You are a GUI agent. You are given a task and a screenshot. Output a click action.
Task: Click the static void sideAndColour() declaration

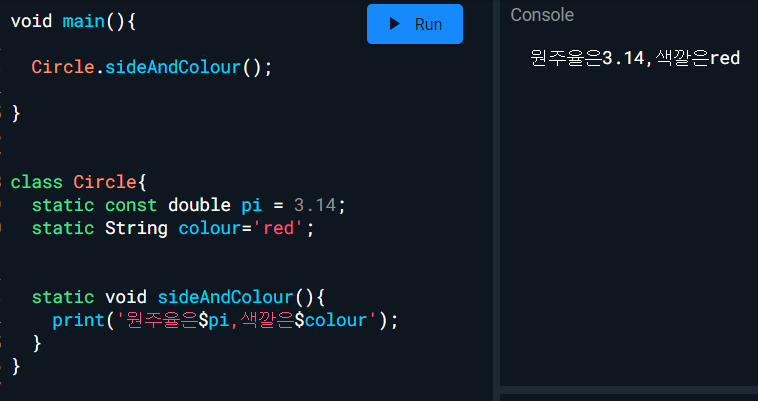coord(178,297)
